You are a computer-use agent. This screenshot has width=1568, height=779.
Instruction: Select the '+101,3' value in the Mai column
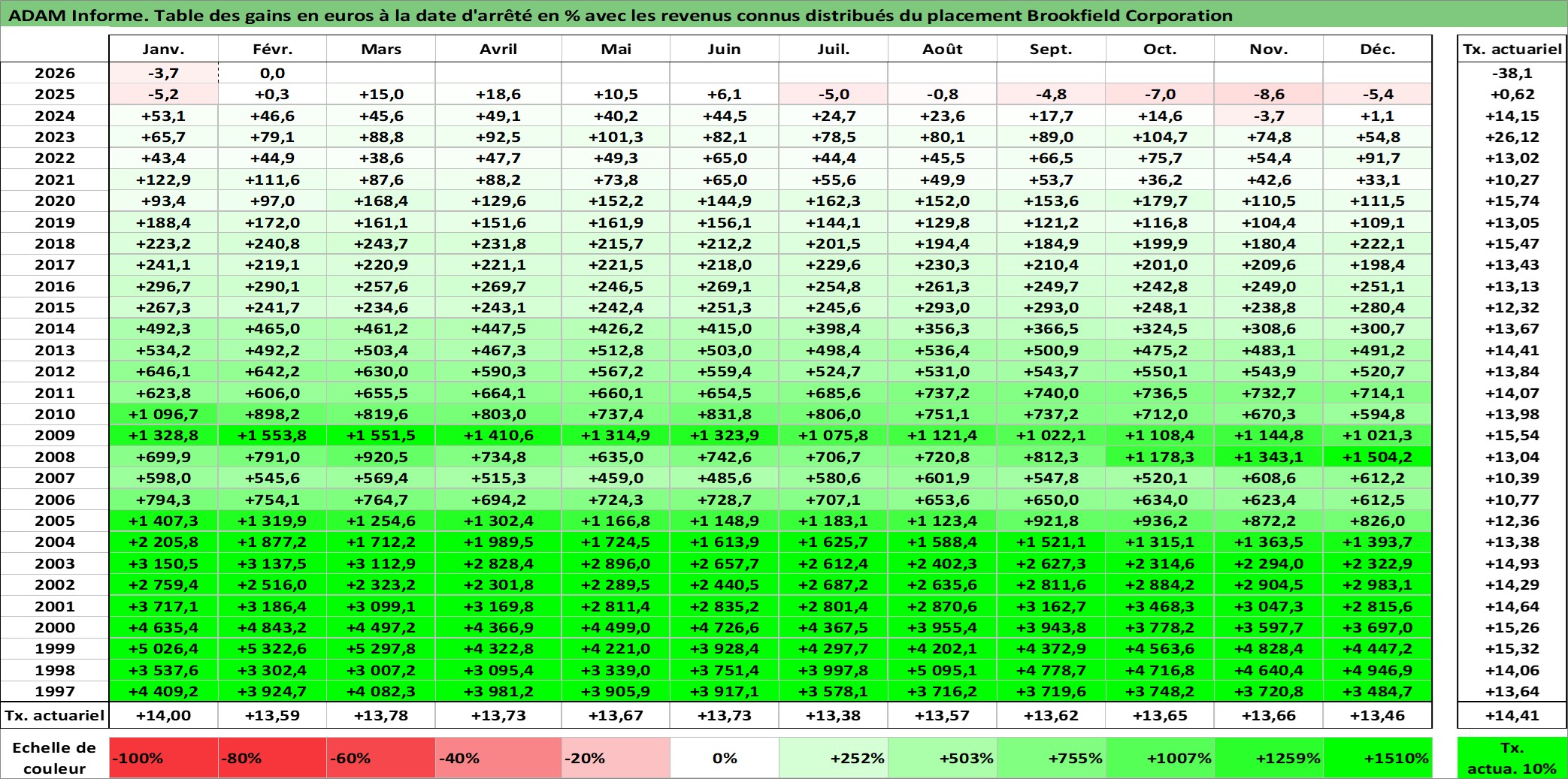point(616,137)
